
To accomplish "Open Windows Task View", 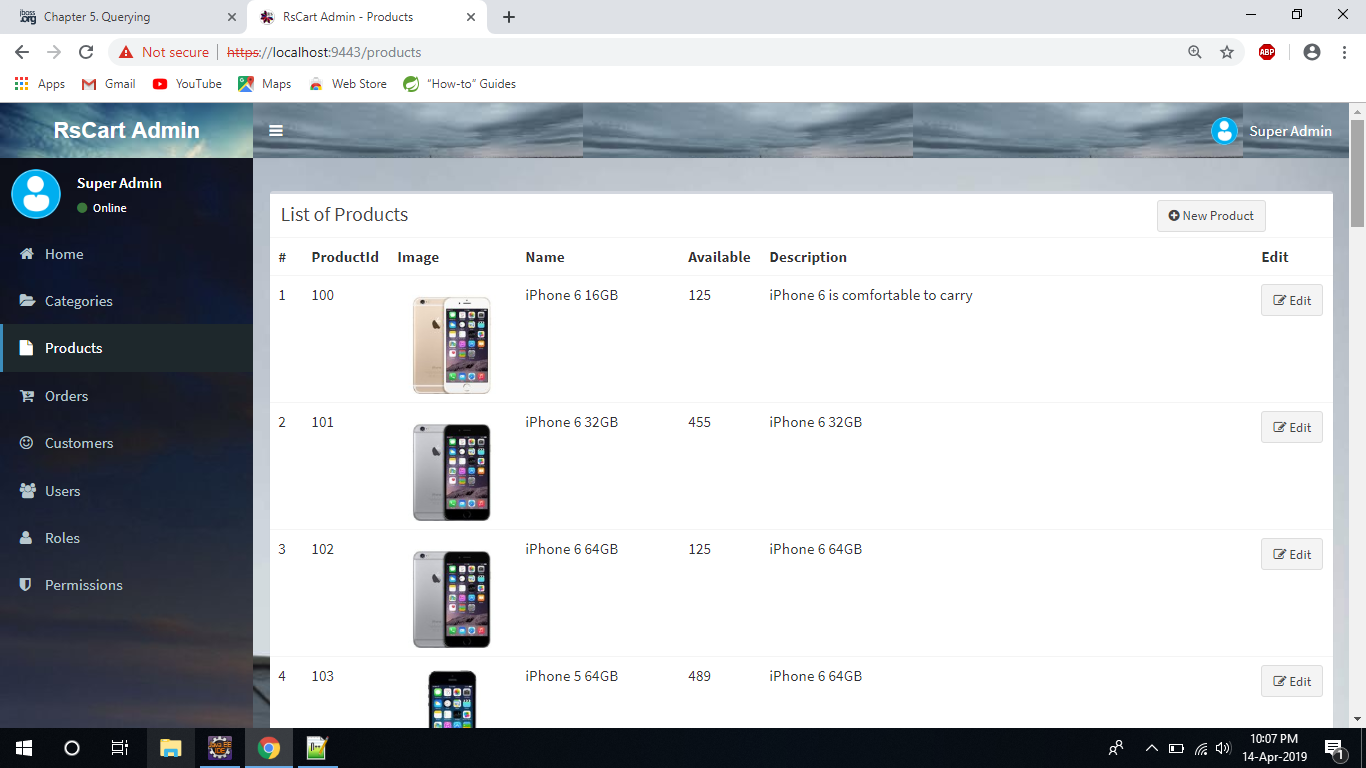I will [x=120, y=748].
